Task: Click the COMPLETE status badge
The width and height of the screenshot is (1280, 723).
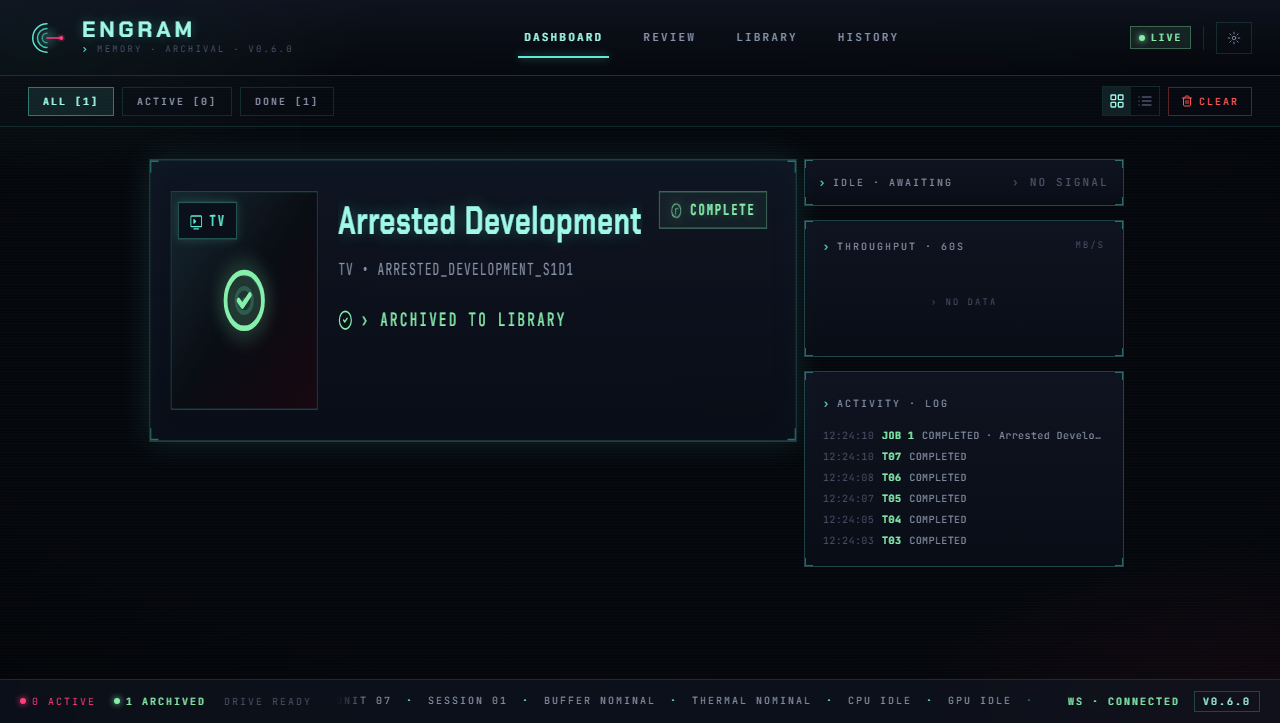Action: pos(713,210)
